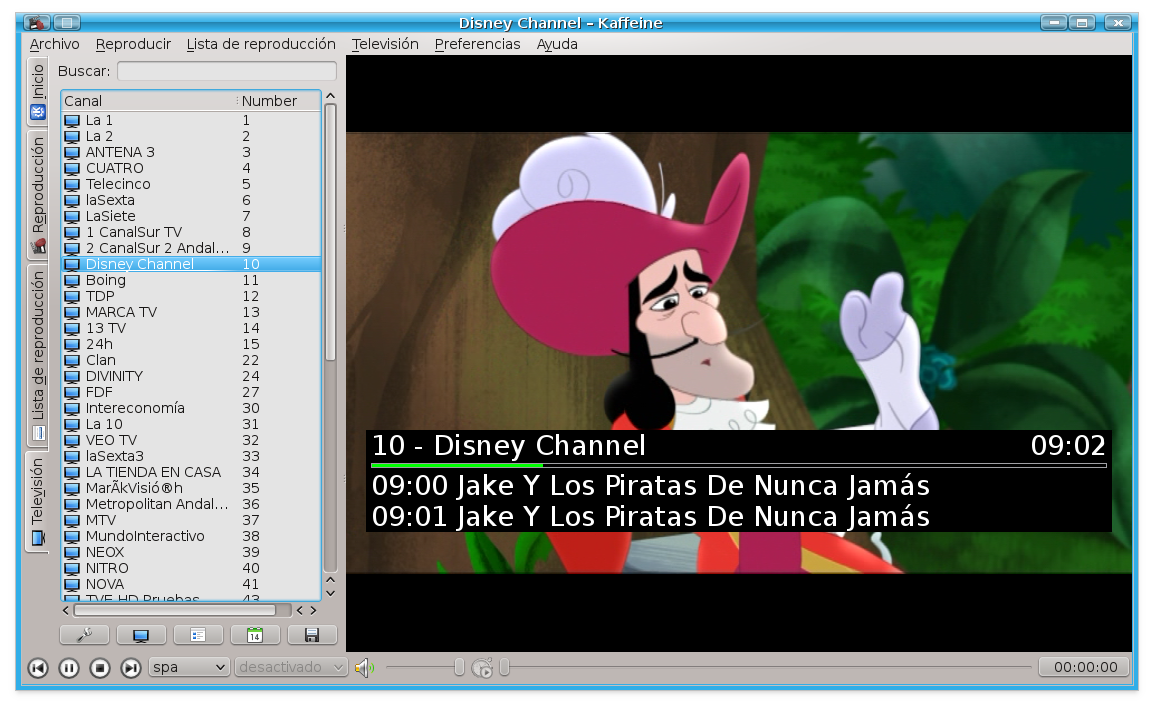
Task: Open the Lista de reproducción menu
Action: [x=261, y=44]
